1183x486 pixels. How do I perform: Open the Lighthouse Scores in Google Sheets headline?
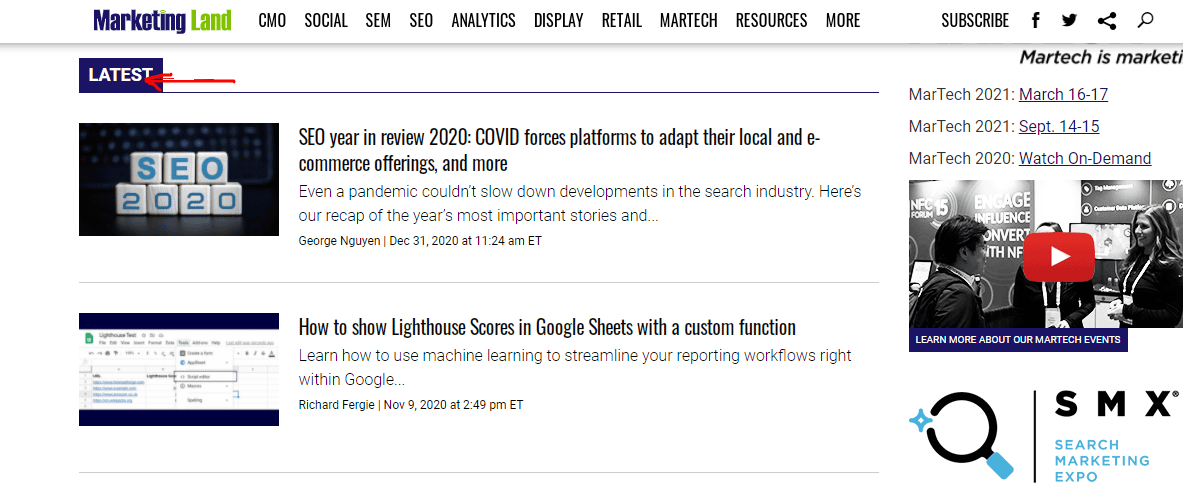[547, 327]
